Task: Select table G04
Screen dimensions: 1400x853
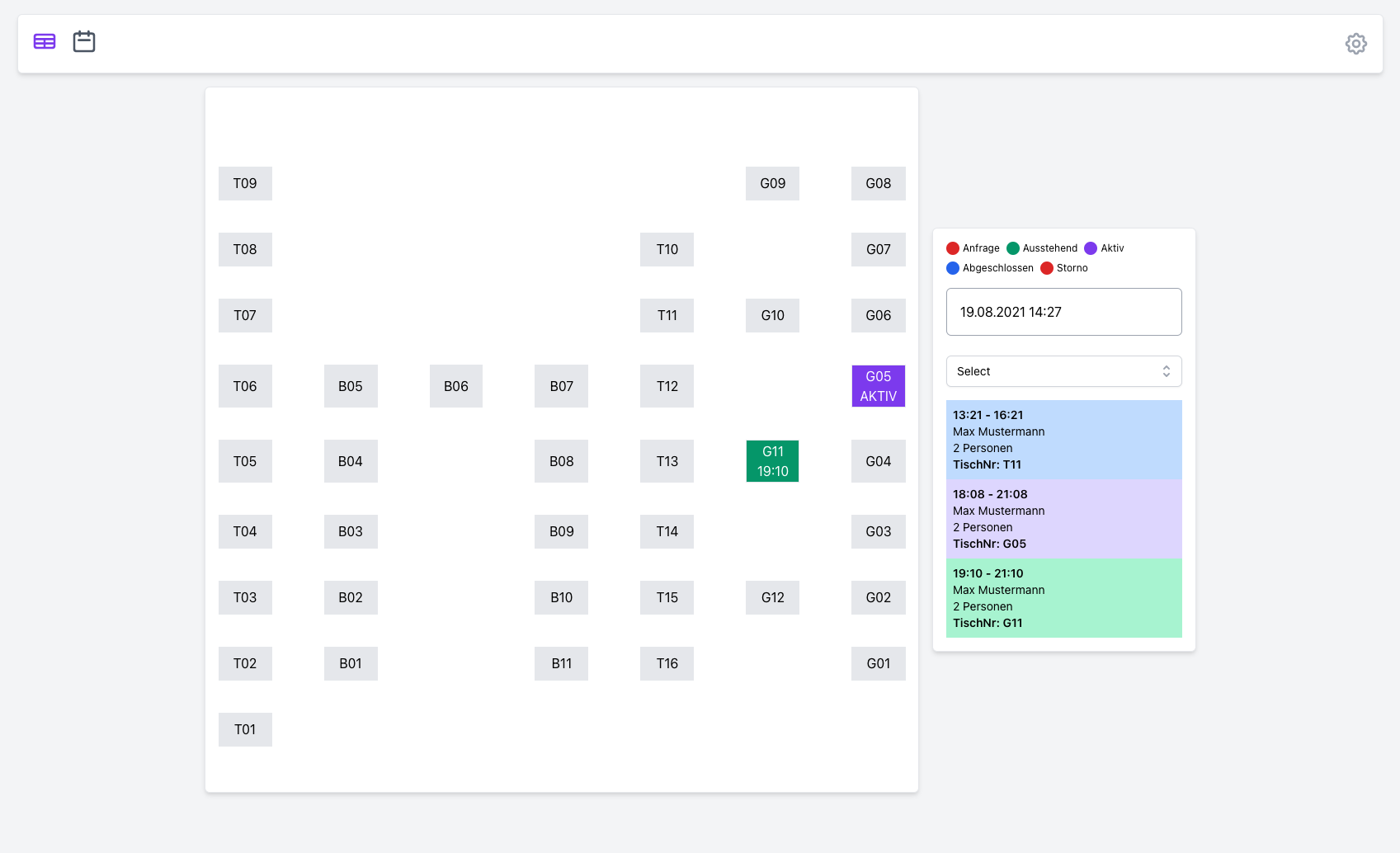Action: click(879, 461)
